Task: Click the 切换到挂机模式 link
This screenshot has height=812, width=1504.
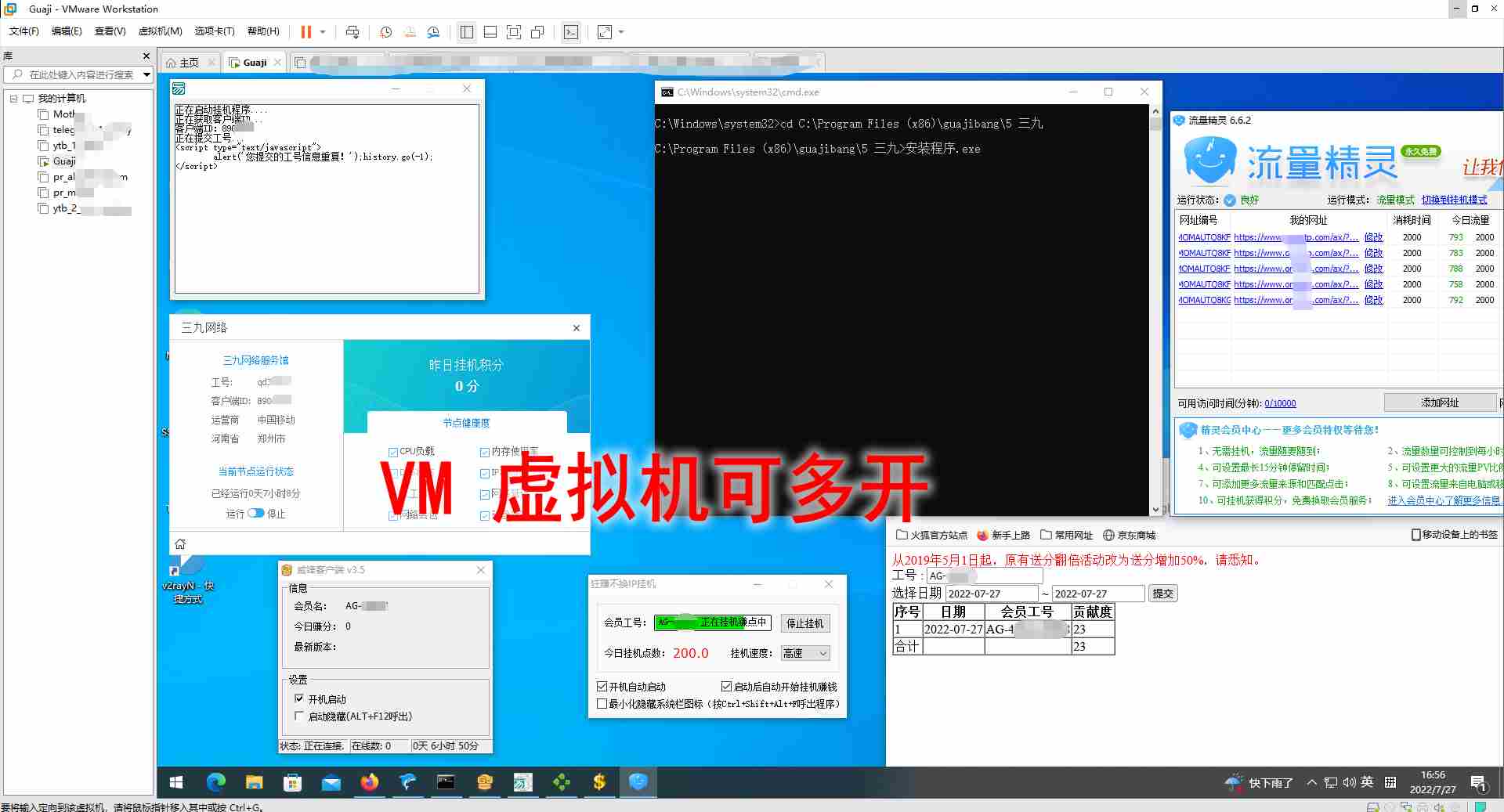Action: coord(1454,200)
